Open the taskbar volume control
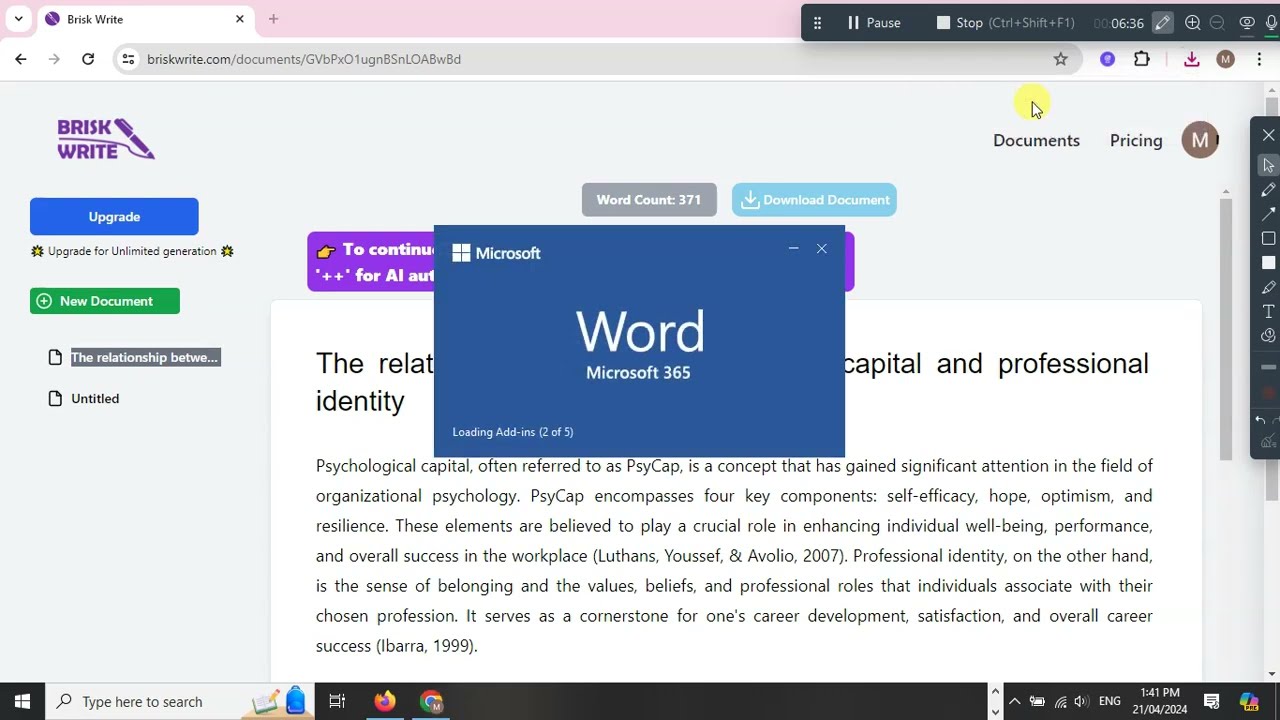Image resolution: width=1280 pixels, height=720 pixels. 1081,701
